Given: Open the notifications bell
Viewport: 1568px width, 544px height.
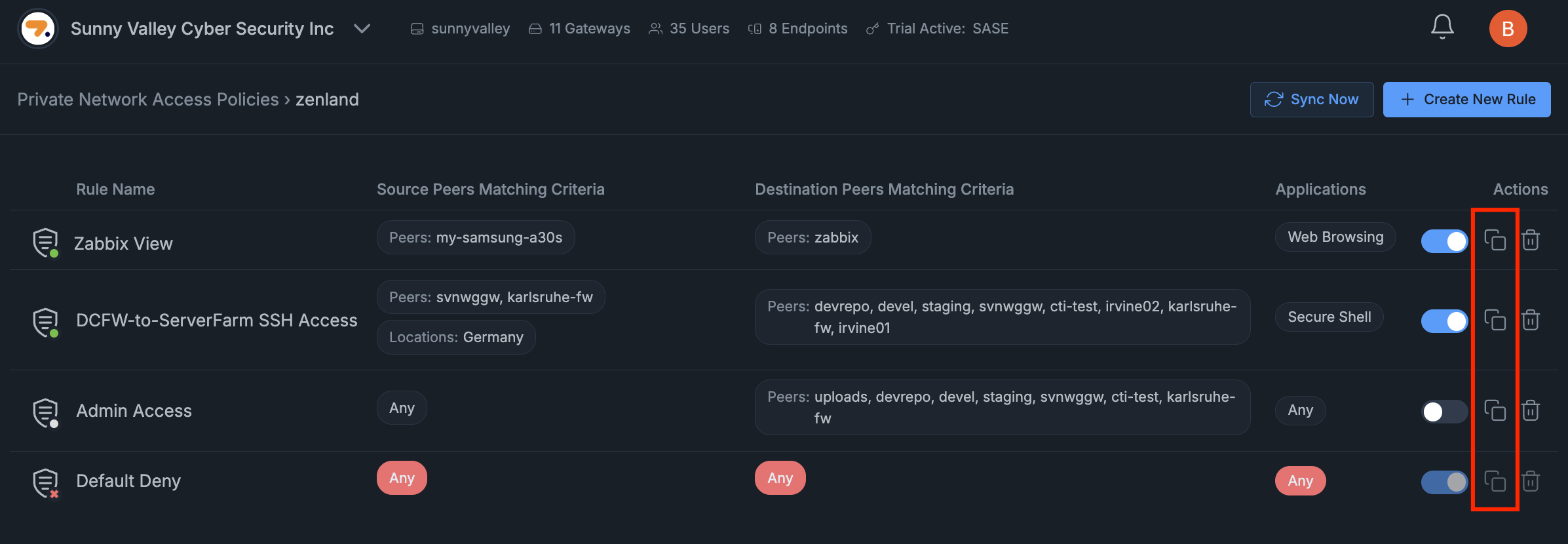Looking at the screenshot, I should click(1442, 28).
